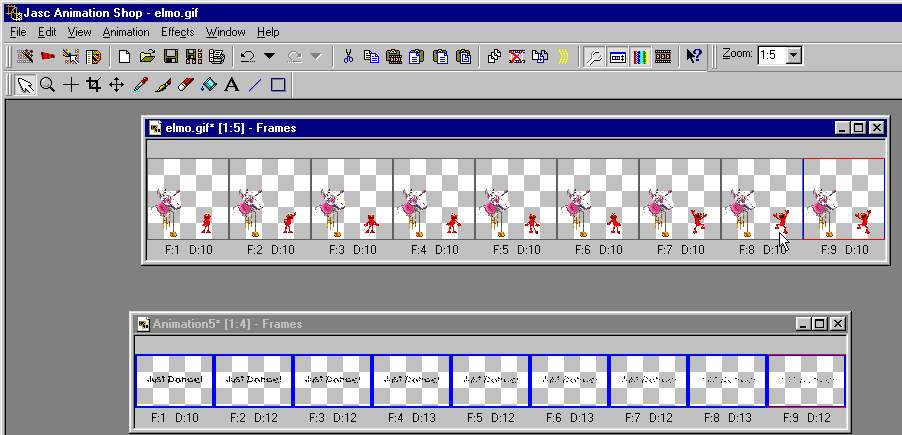The image size is (902, 435).
Task: Select frame F:1 in elmo.gif window
Action: click(188, 199)
